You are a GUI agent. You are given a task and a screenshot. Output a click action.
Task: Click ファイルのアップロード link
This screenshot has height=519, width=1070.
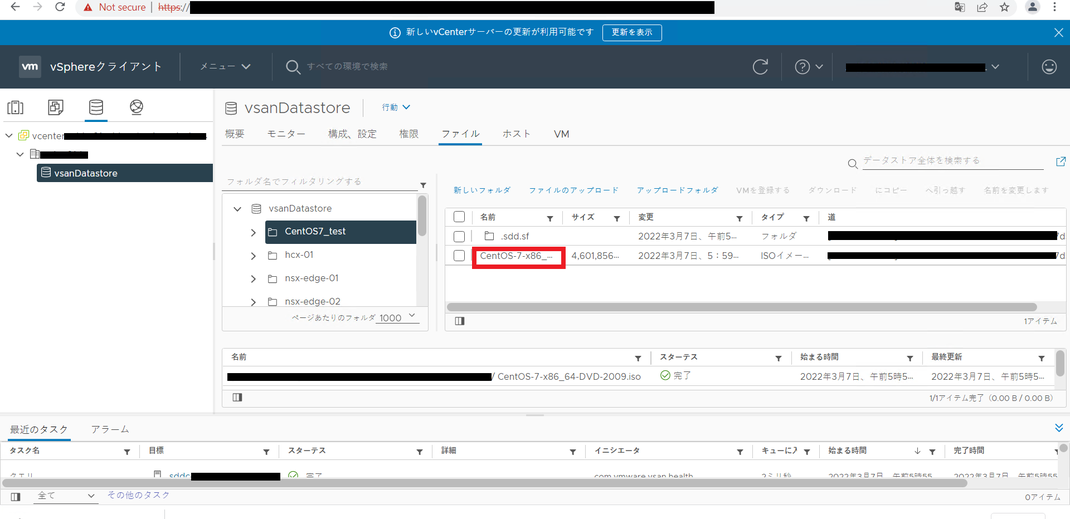[574, 190]
